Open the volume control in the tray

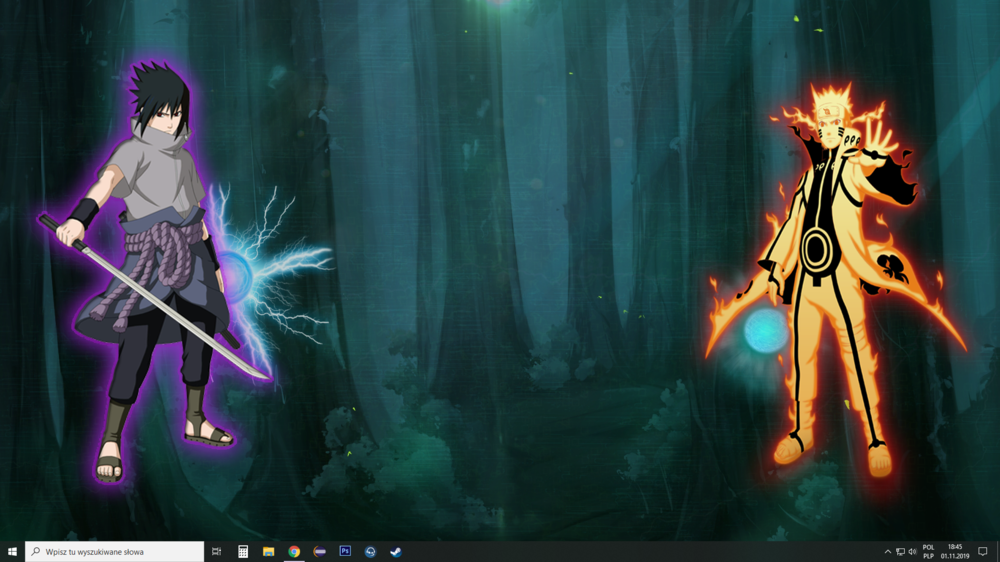pyautogui.click(x=913, y=552)
